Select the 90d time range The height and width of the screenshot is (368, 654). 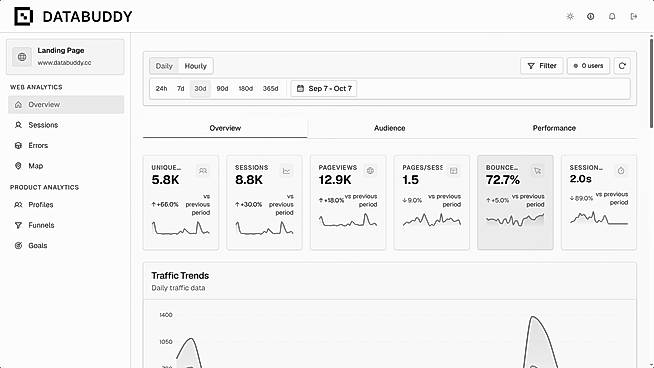pos(222,88)
